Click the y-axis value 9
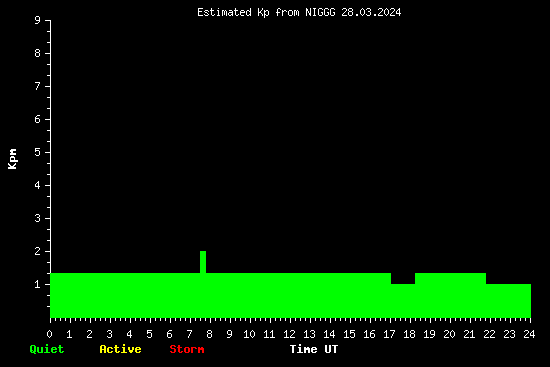This screenshot has height=367, width=550. 38,20
